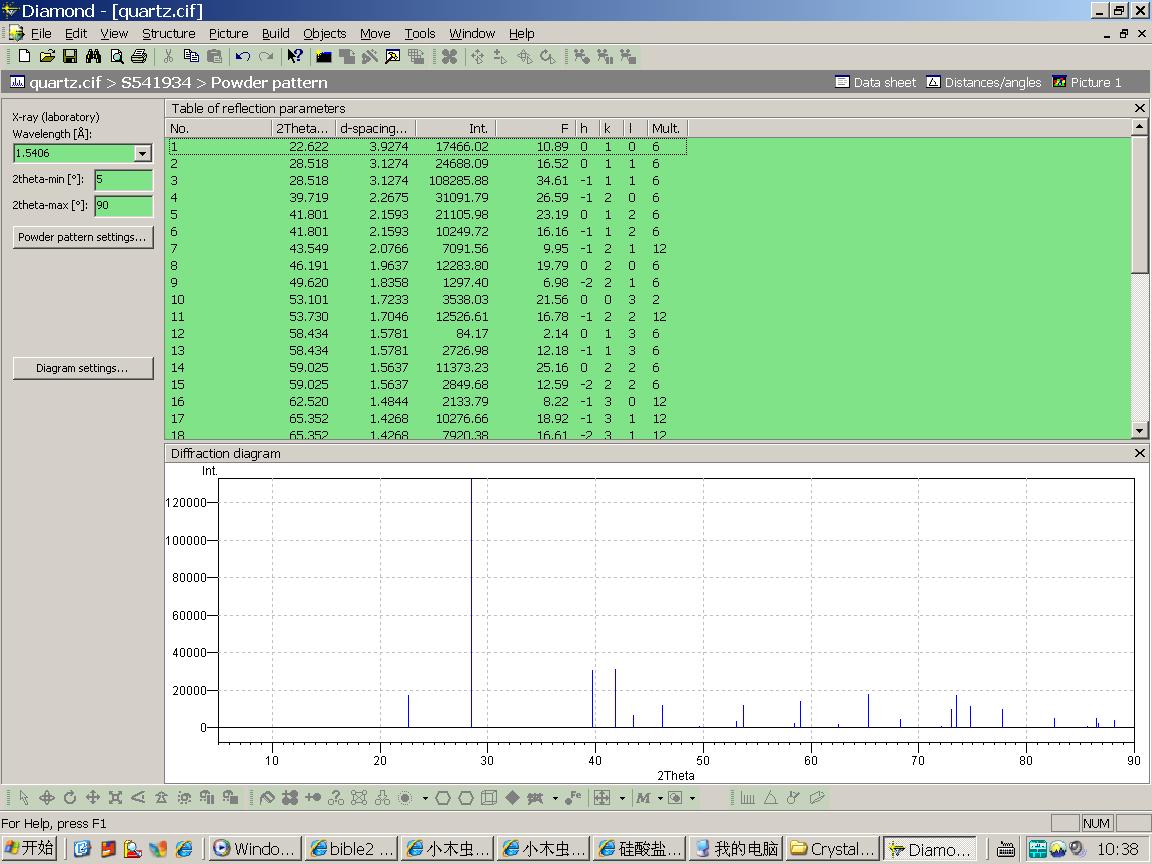Click the New document icon

[25, 57]
